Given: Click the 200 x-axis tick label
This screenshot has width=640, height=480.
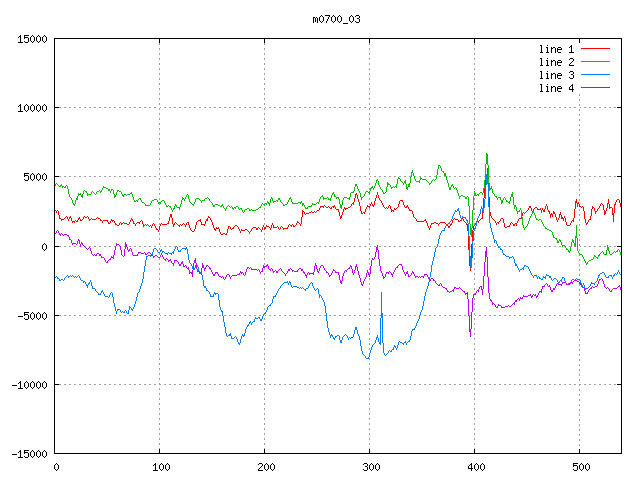Looking at the screenshot, I should pos(265,467).
